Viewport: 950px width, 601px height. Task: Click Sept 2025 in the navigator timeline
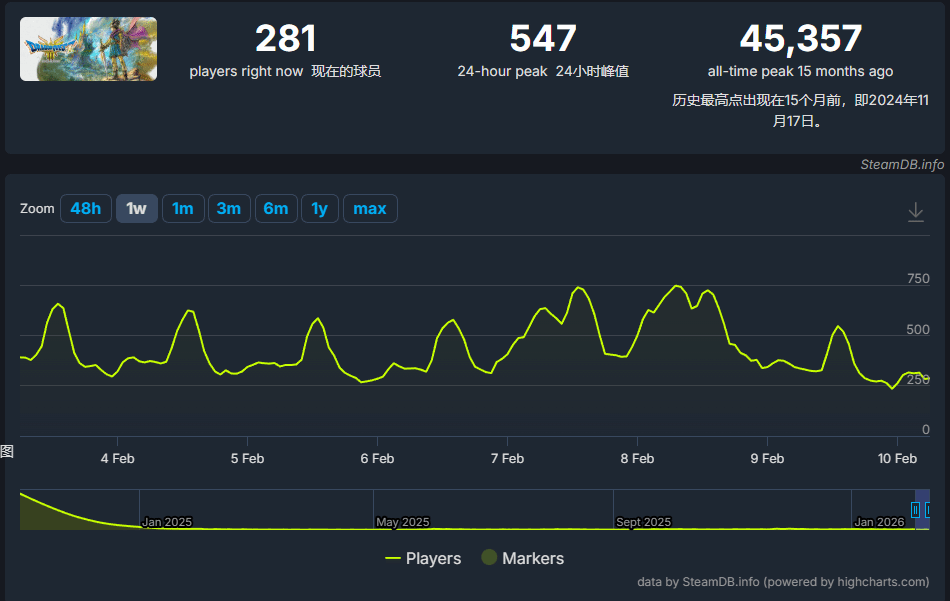coord(643,522)
